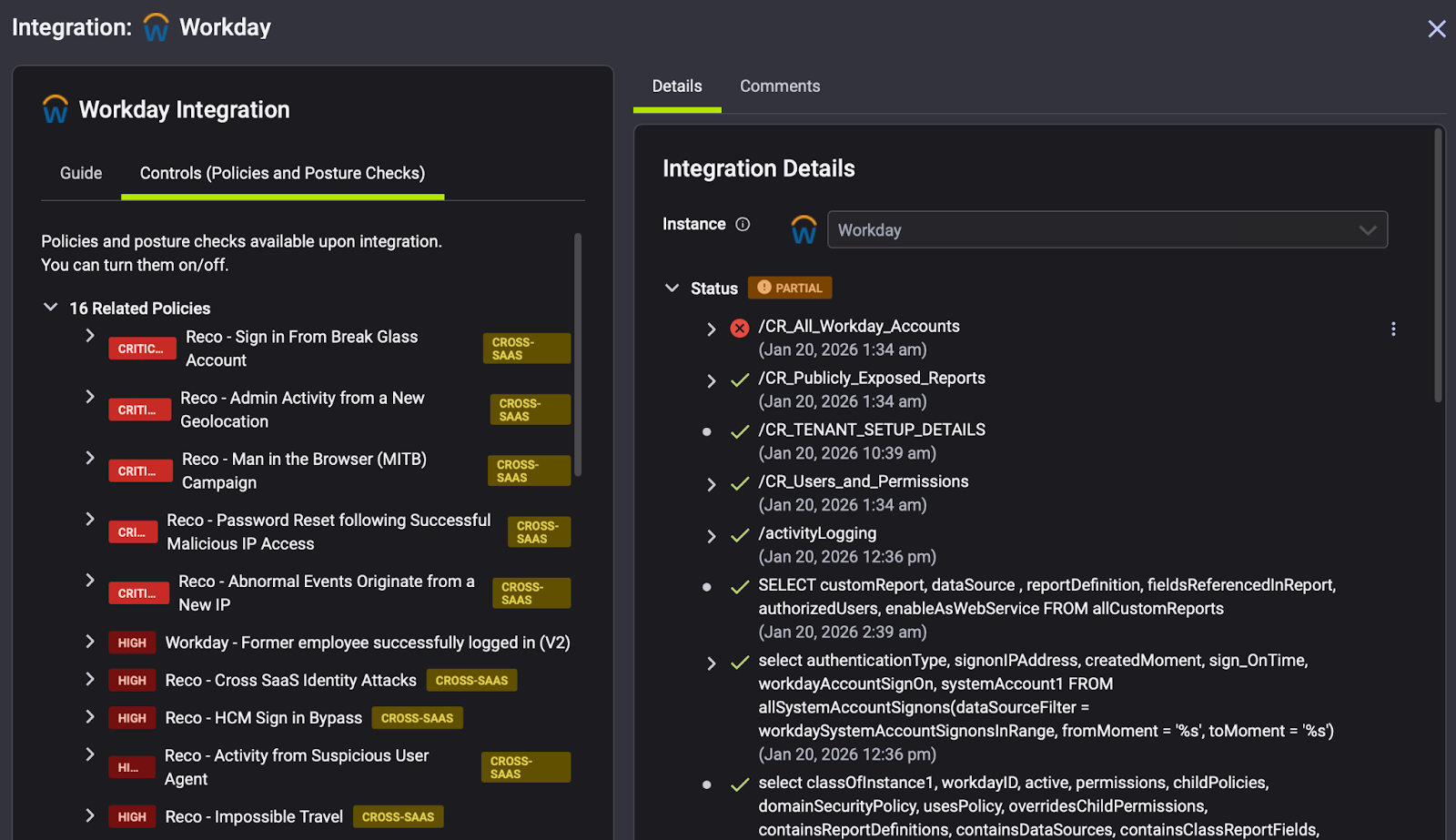Click Critical badge on Abnormal Events policy
Screen dimensions: 1456x840
tap(138, 593)
